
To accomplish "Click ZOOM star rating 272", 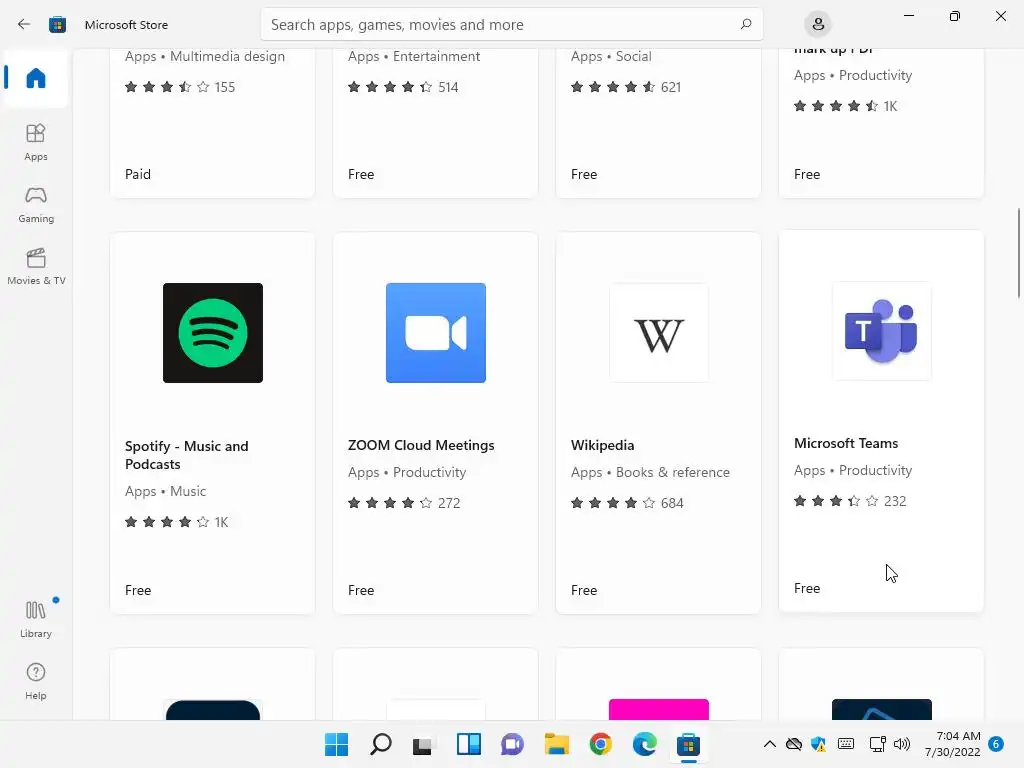I will [404, 503].
